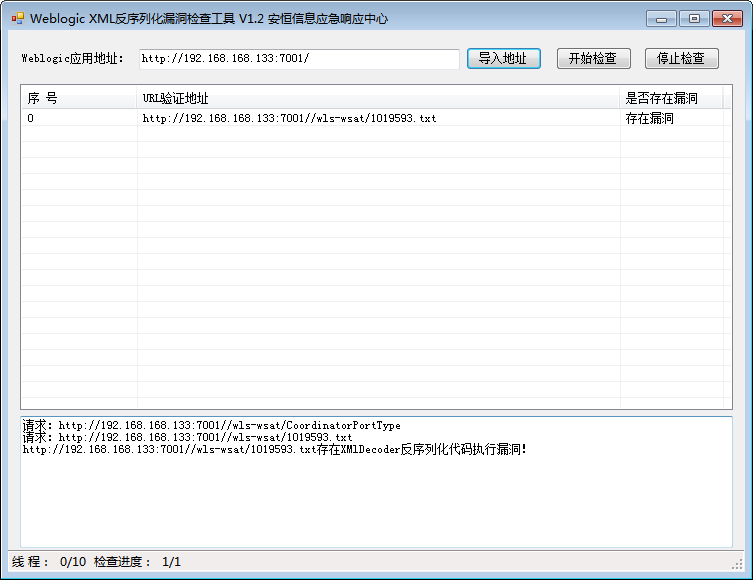The width and height of the screenshot is (753, 580).
Task: Click the XMLDecoder反序列化代码执行漏洞 log line
Action: coord(275,449)
